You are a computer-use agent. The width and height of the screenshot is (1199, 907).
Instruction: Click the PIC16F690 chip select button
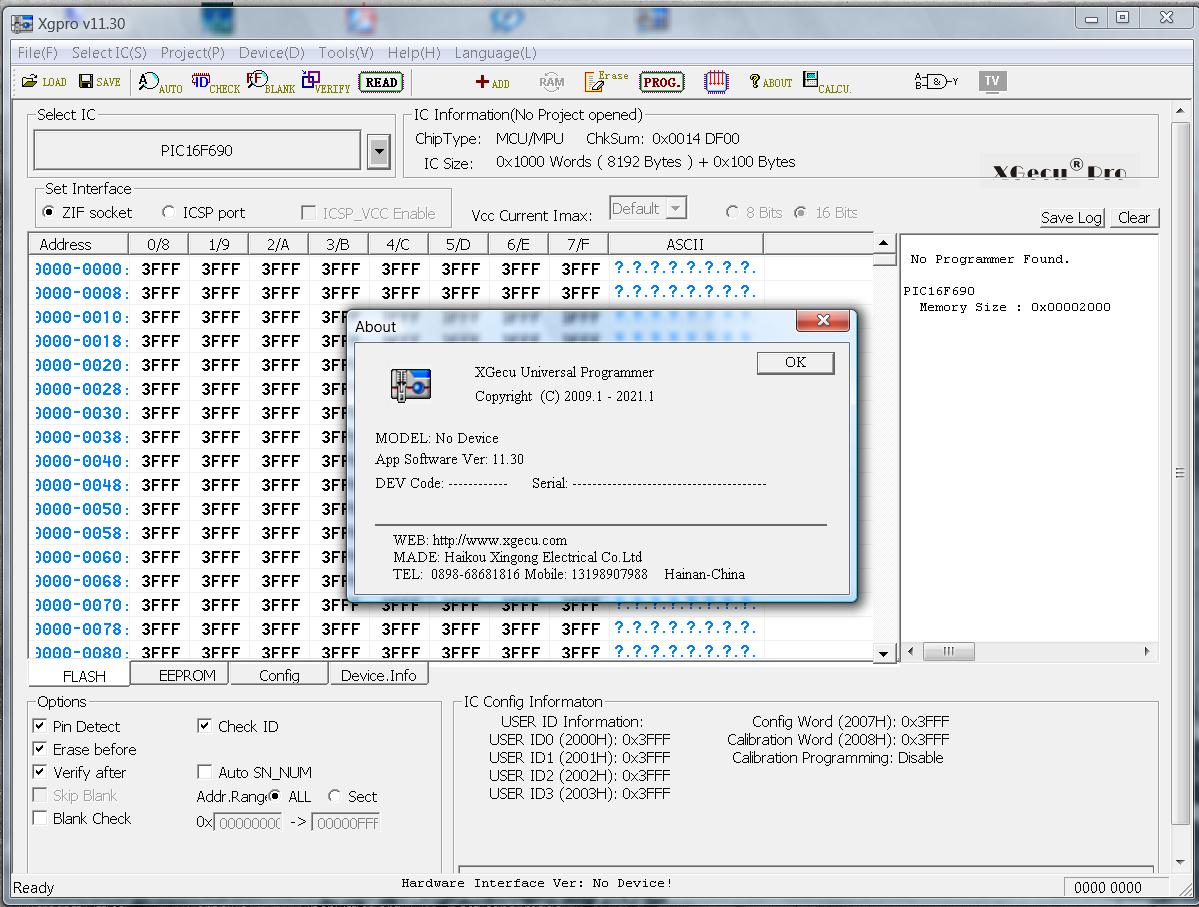click(x=197, y=151)
